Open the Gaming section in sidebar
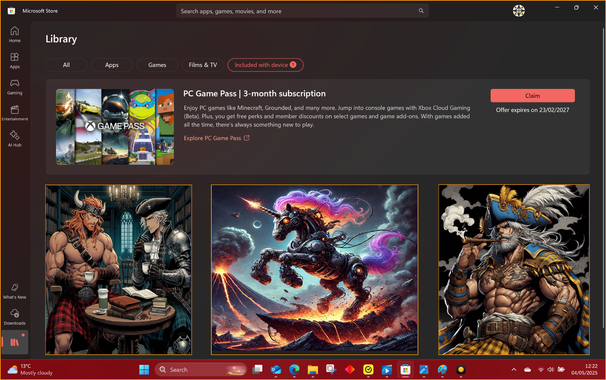The height and width of the screenshot is (380, 606). [x=15, y=87]
